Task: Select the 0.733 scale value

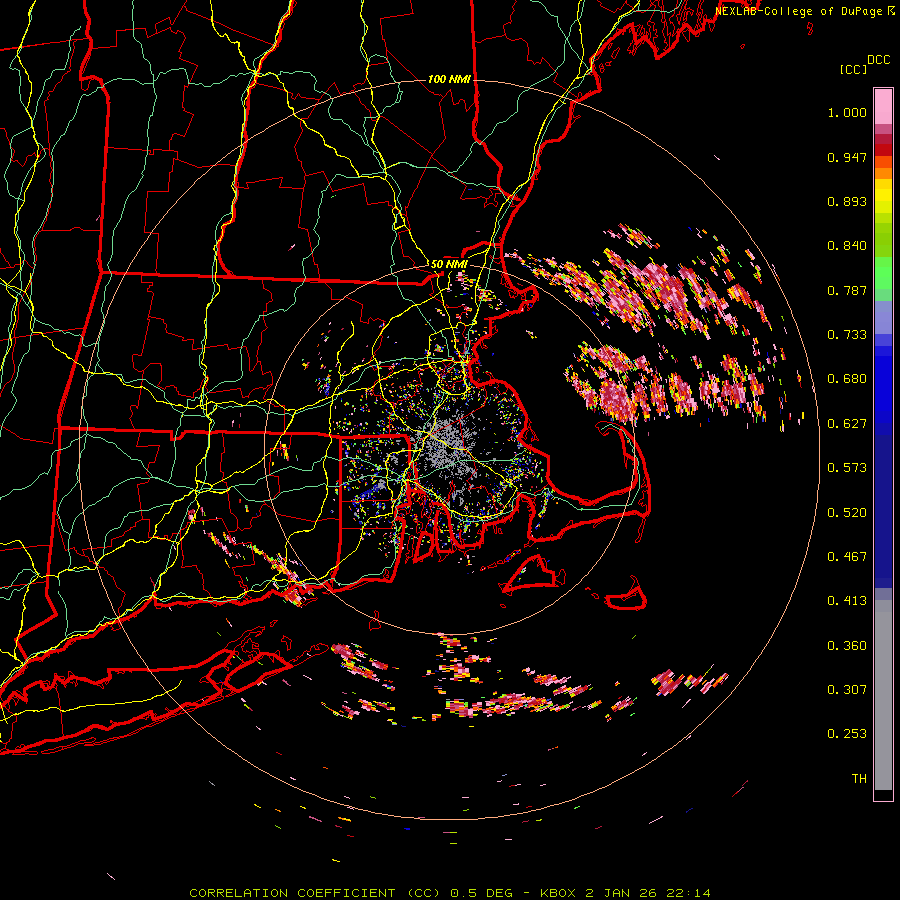Action: [847, 335]
